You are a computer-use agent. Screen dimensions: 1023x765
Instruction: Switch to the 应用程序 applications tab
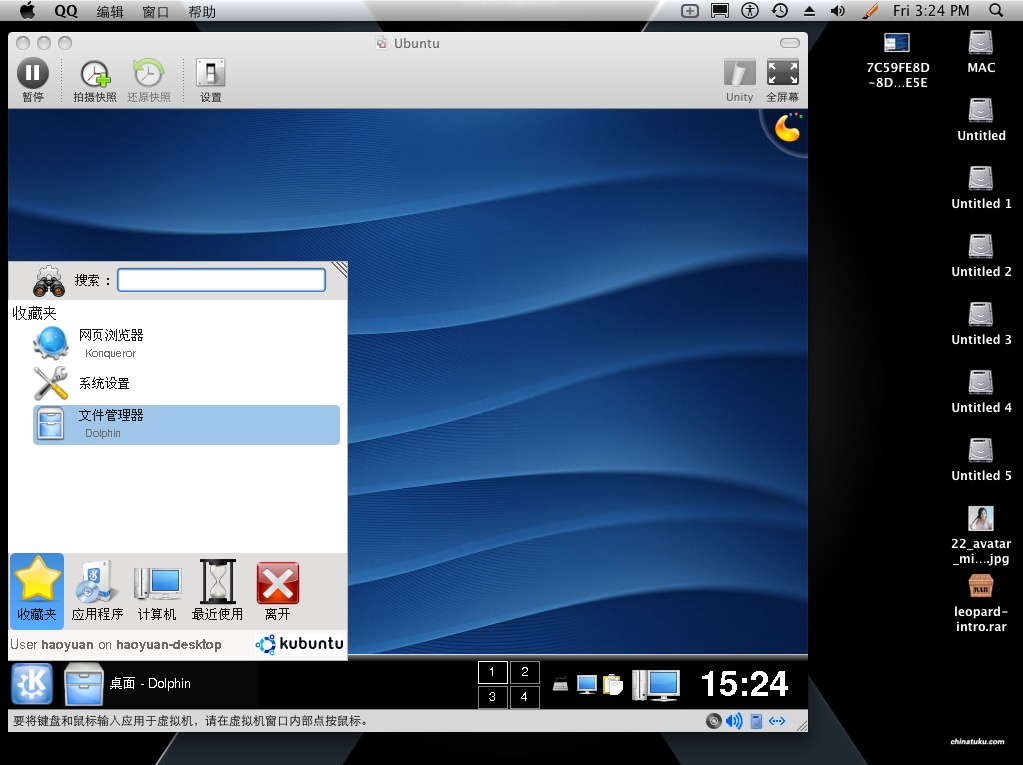[97, 590]
